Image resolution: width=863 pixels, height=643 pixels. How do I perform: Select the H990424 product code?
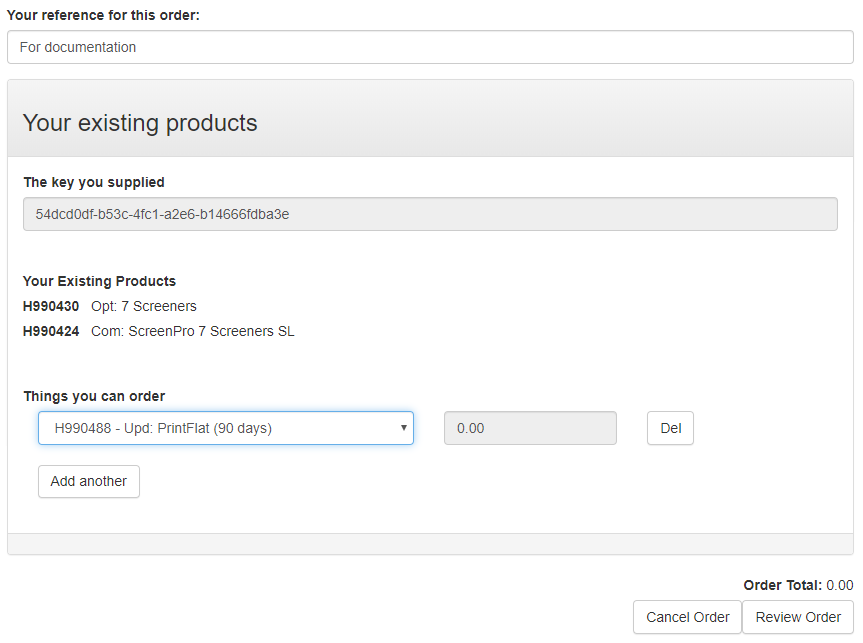point(51,331)
